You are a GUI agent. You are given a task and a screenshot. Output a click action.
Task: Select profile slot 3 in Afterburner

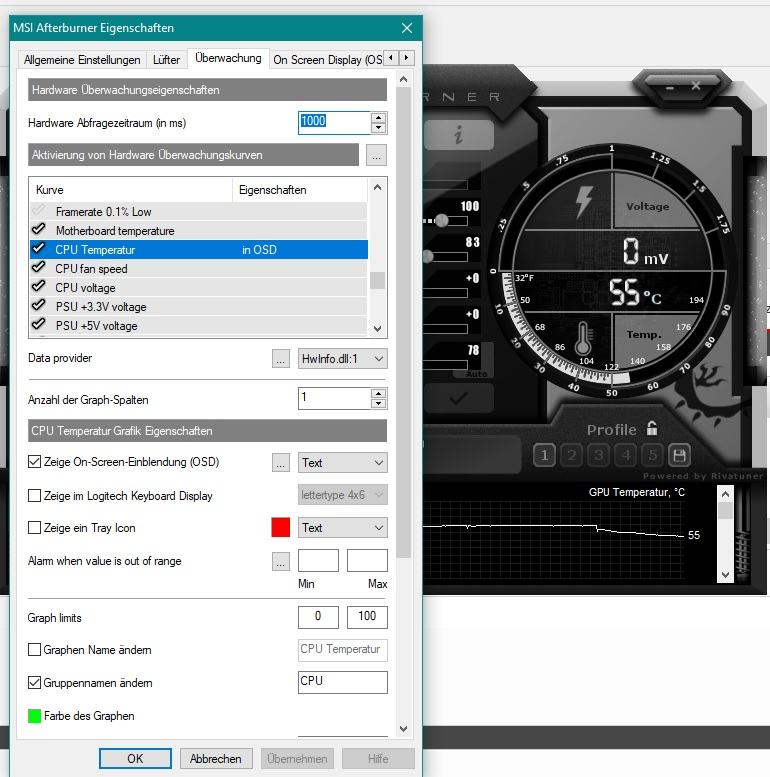599,455
